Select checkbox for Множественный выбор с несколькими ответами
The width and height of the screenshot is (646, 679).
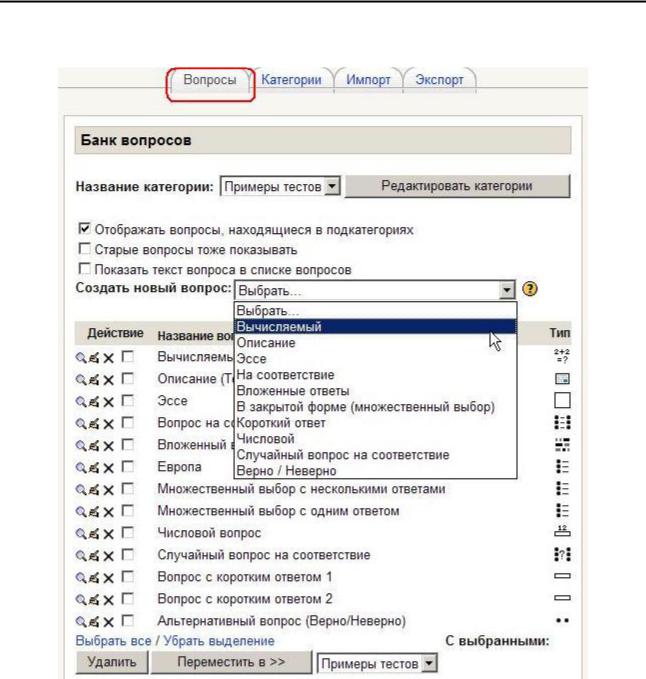click(x=127, y=488)
